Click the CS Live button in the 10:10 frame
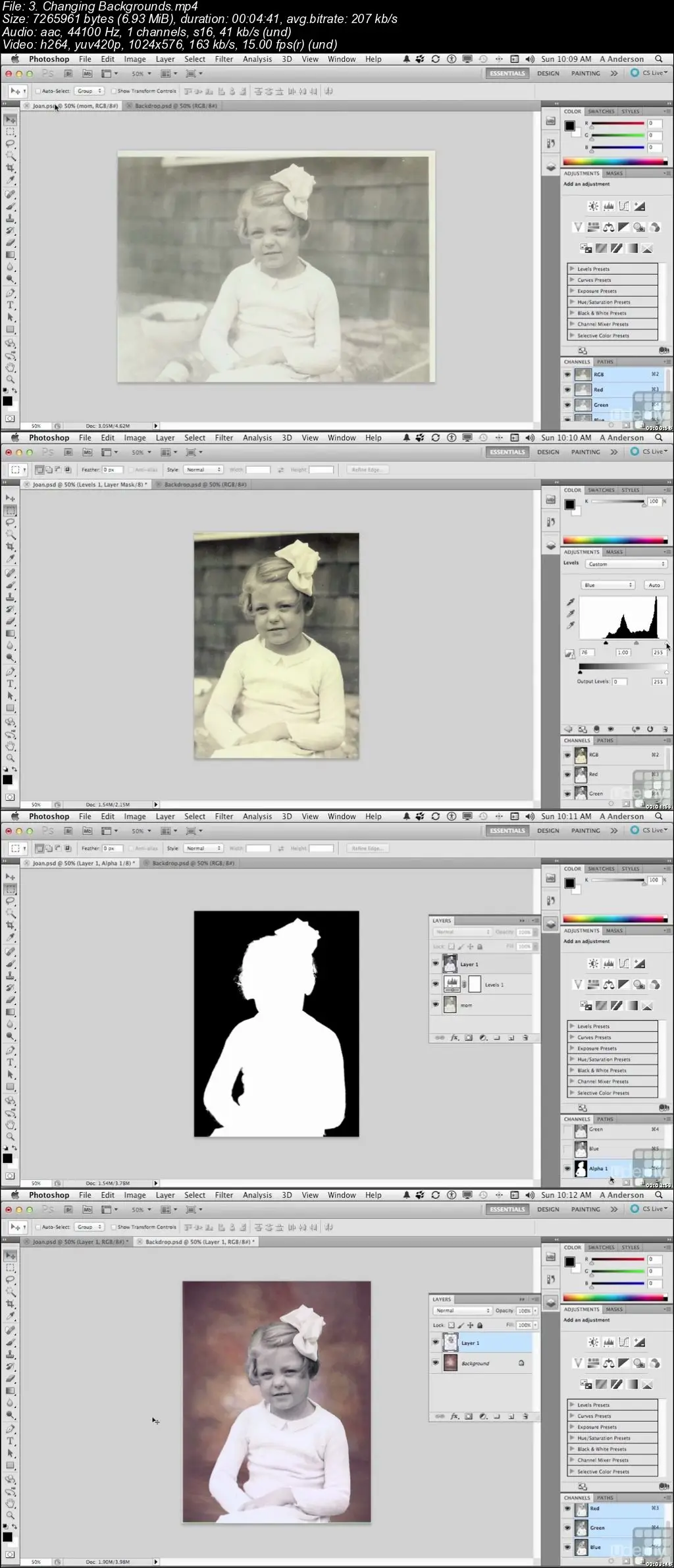The image size is (674, 1568). (649, 452)
